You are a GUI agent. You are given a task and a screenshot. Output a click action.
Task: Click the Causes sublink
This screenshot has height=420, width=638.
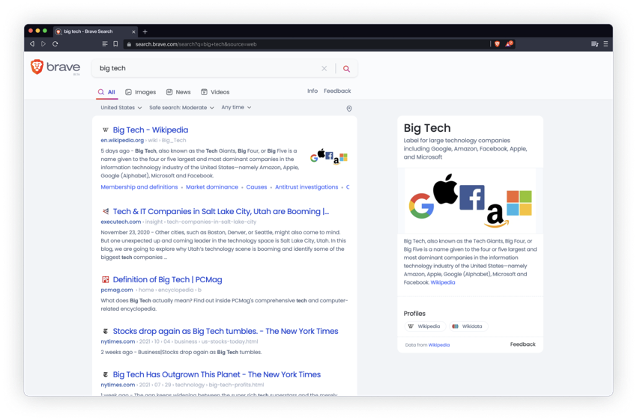click(x=256, y=187)
